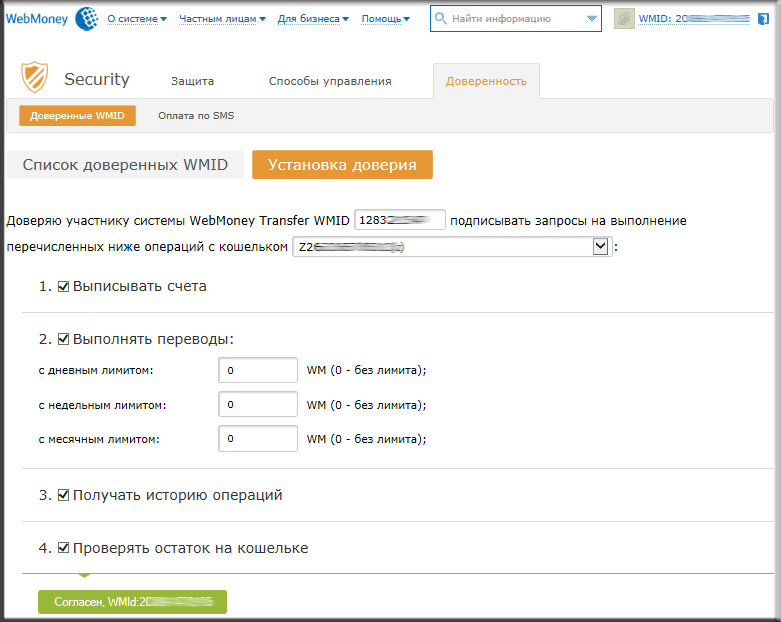Screen dimensions: 781x622
Task: Click the «Установка доверия» button
Action: coord(342,165)
